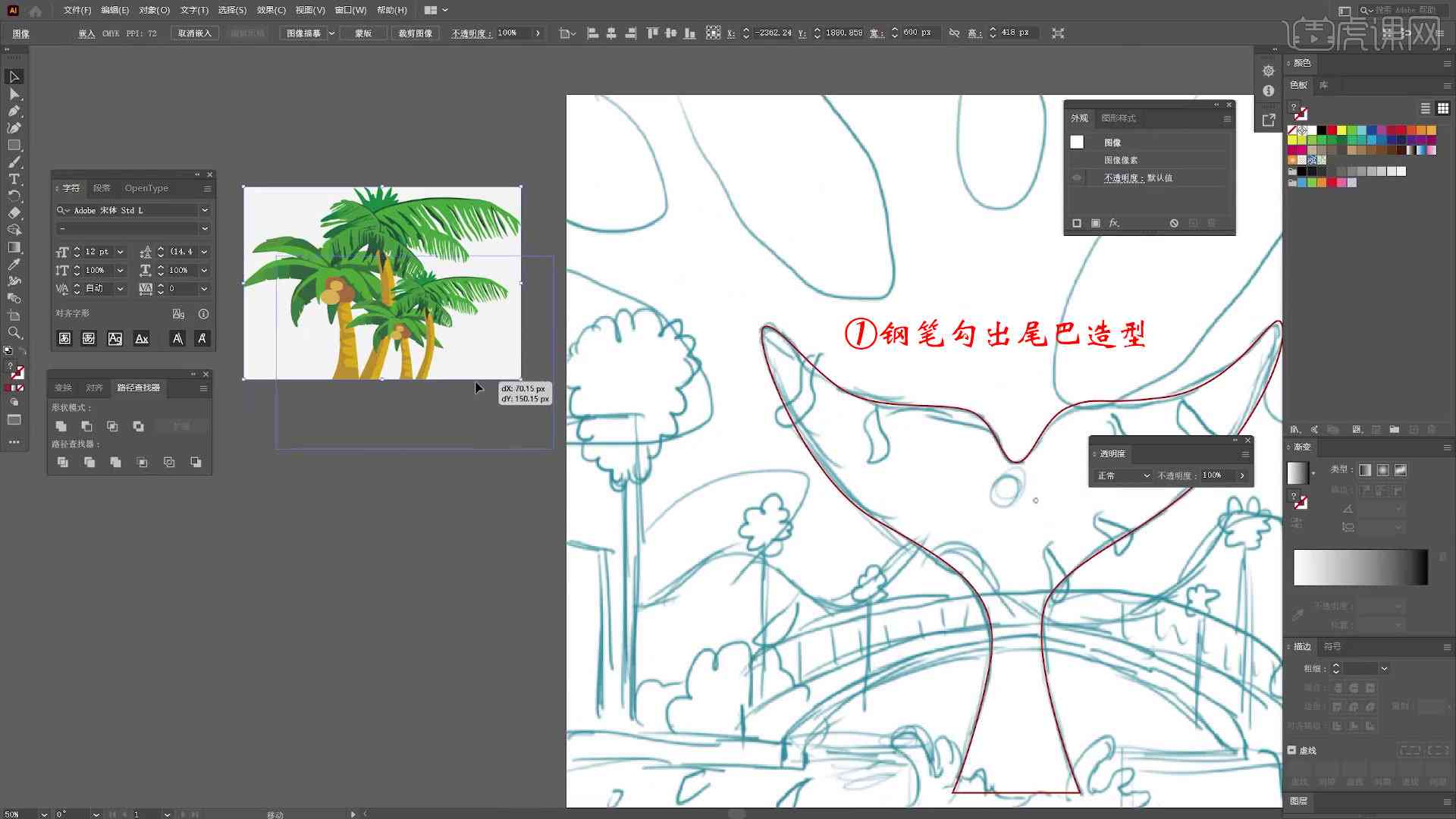Click the Home icon in top bar
The image size is (1456, 819).
[x=36, y=11]
